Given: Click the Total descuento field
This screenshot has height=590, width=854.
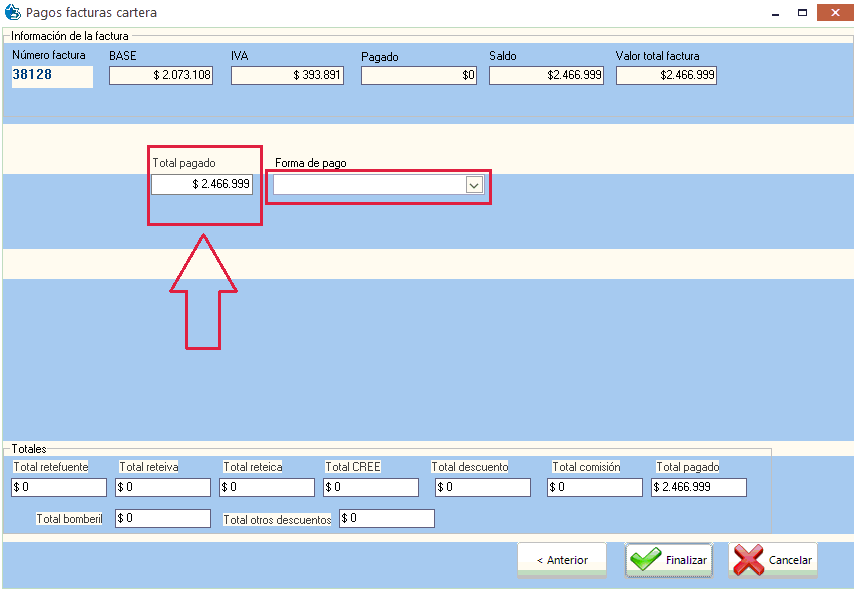Looking at the screenshot, I should pos(483,487).
